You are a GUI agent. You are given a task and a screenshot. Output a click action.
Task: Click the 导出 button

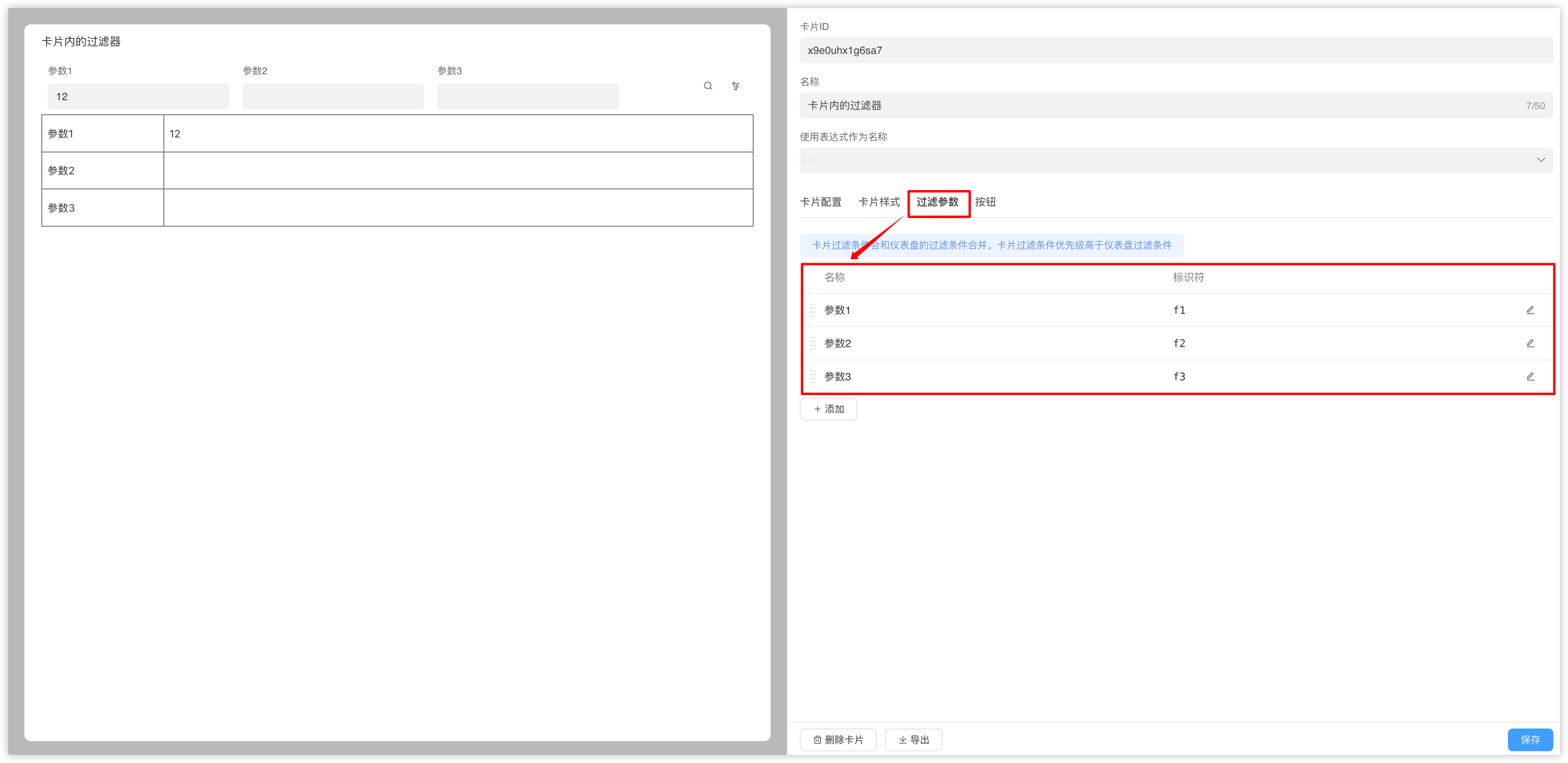click(913, 740)
